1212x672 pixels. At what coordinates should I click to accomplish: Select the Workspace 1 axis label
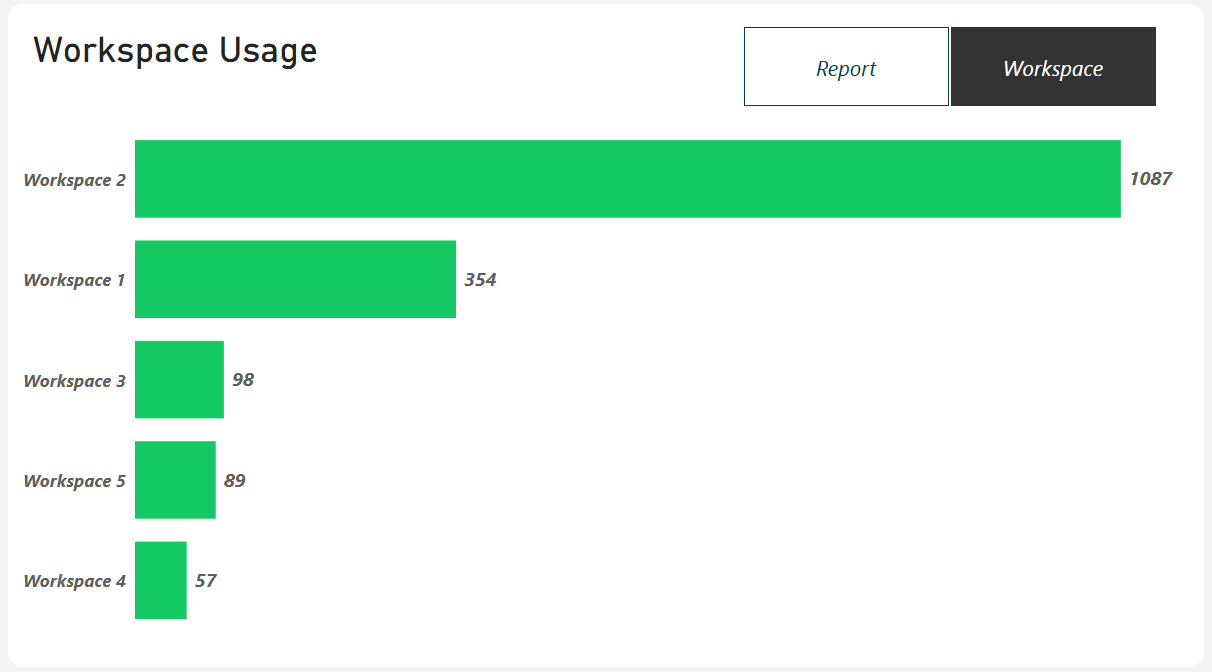[x=75, y=280]
